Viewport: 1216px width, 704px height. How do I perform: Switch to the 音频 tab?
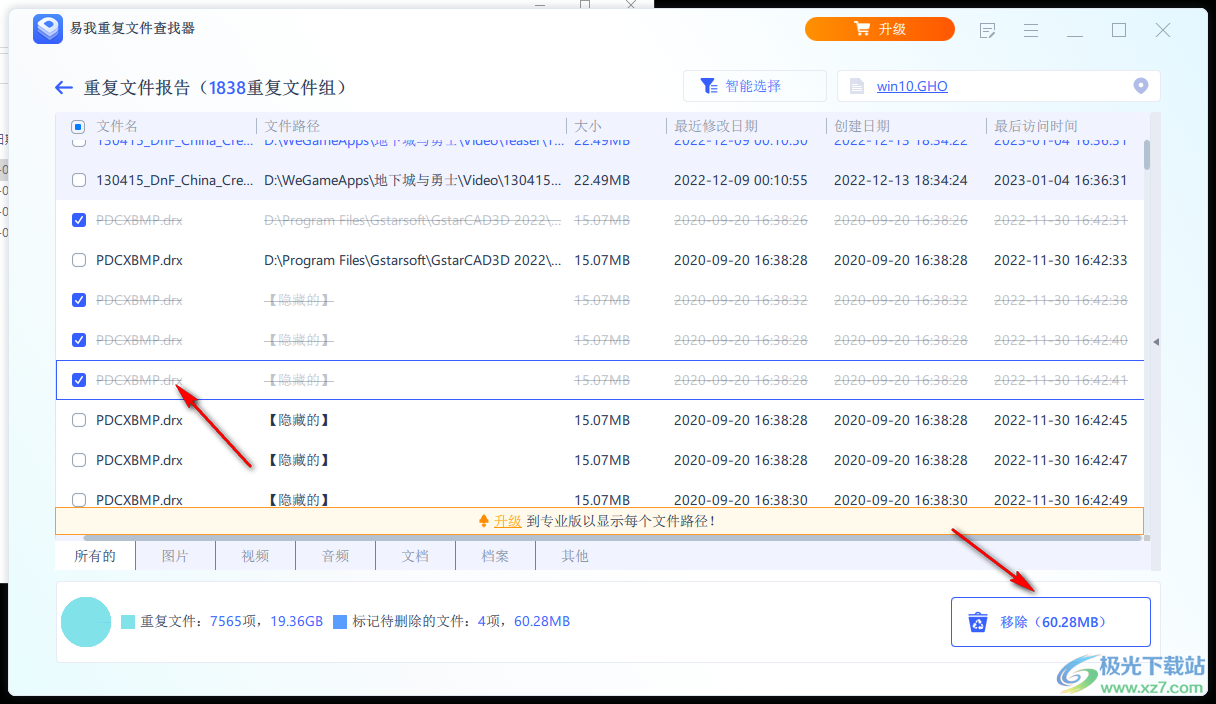pyautogui.click(x=335, y=556)
